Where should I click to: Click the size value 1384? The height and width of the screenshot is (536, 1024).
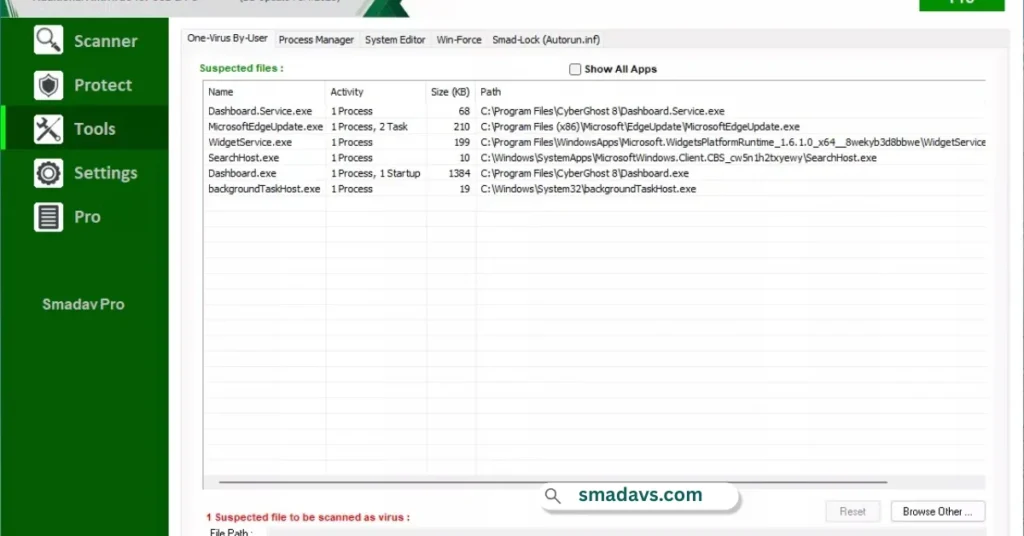459,174
